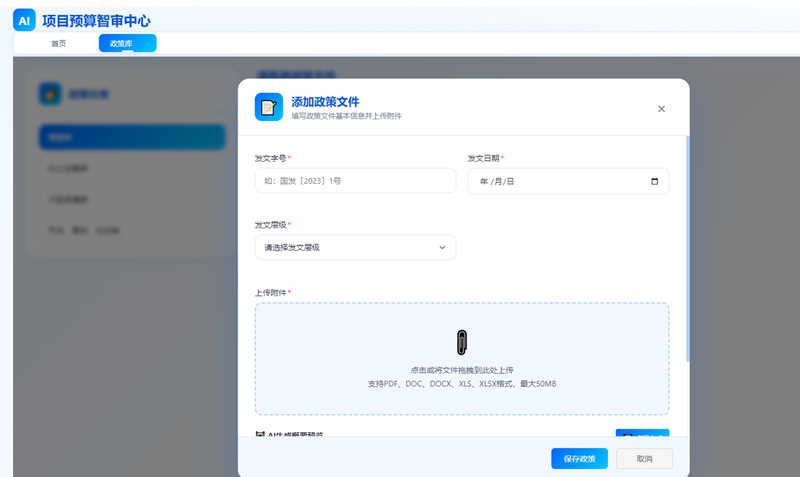Image resolution: width=800 pixels, height=477 pixels.
Task: Click the 上传附件 label
Action: tap(271, 292)
